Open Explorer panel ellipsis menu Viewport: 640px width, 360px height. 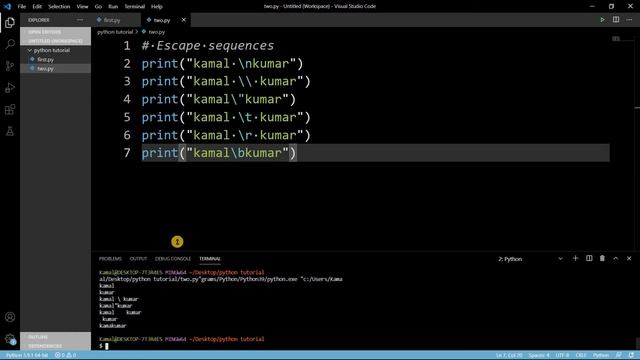pos(80,20)
